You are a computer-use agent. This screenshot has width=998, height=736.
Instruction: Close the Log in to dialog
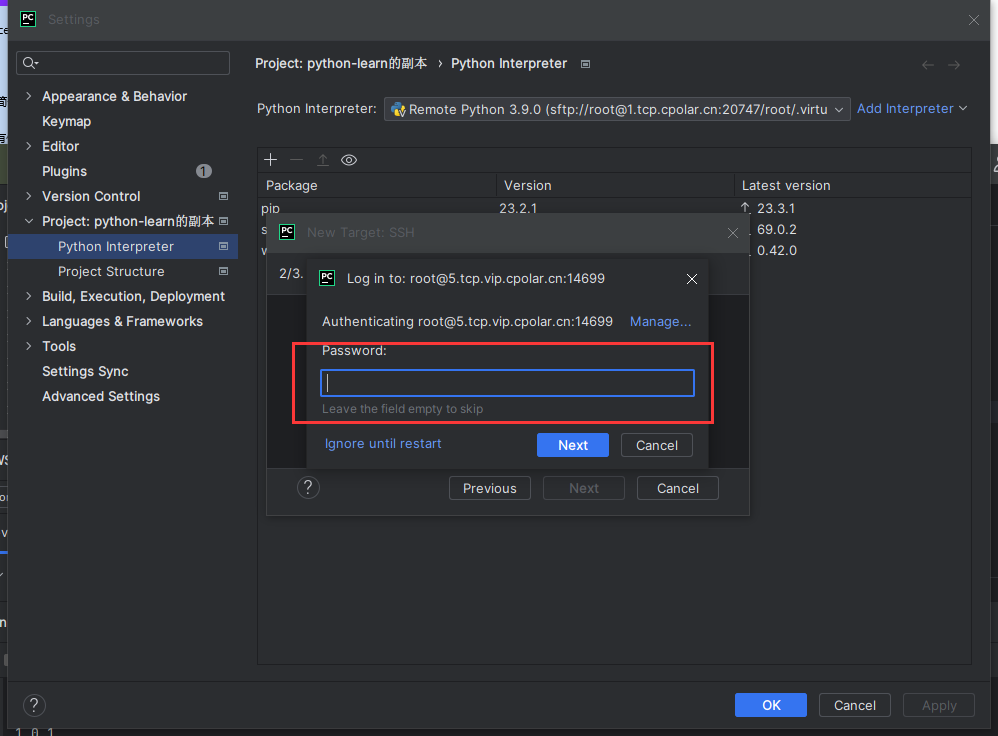692,279
